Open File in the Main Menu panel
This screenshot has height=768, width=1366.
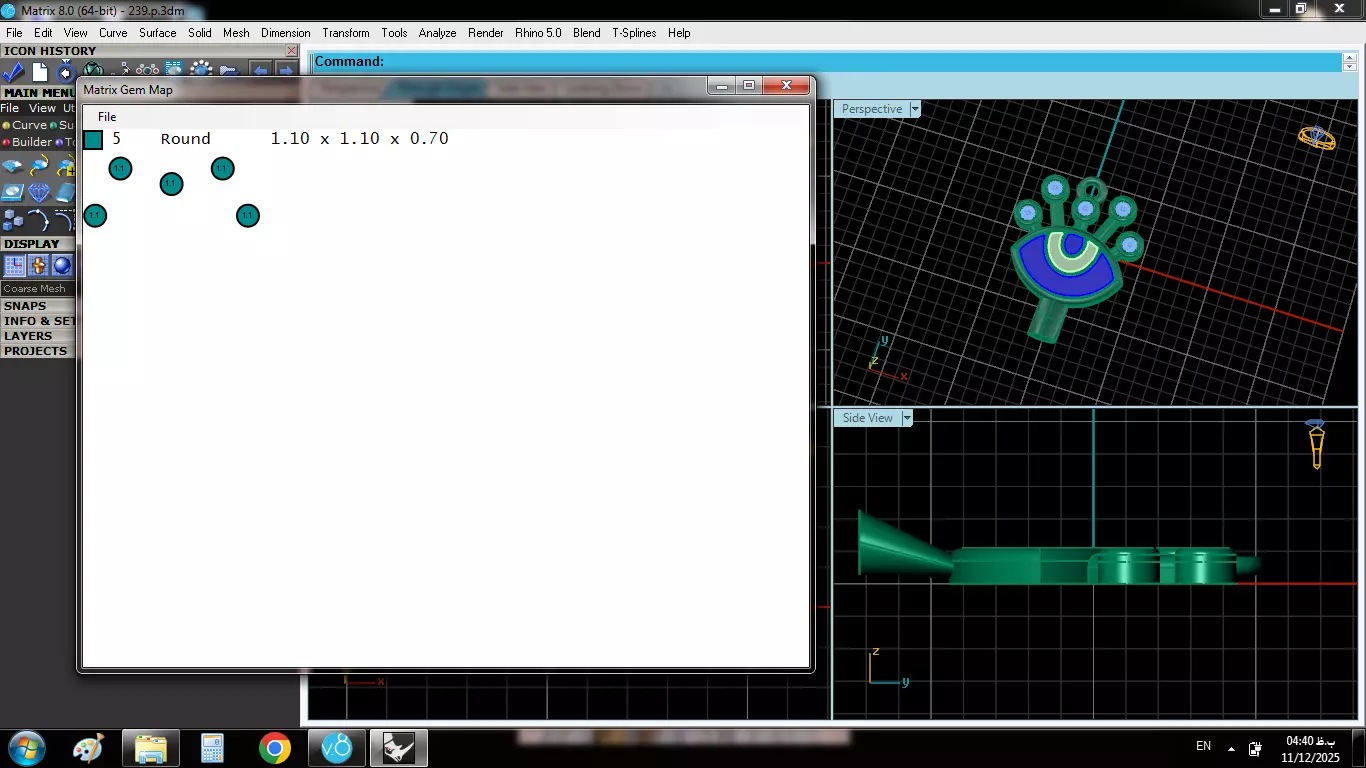coord(10,108)
